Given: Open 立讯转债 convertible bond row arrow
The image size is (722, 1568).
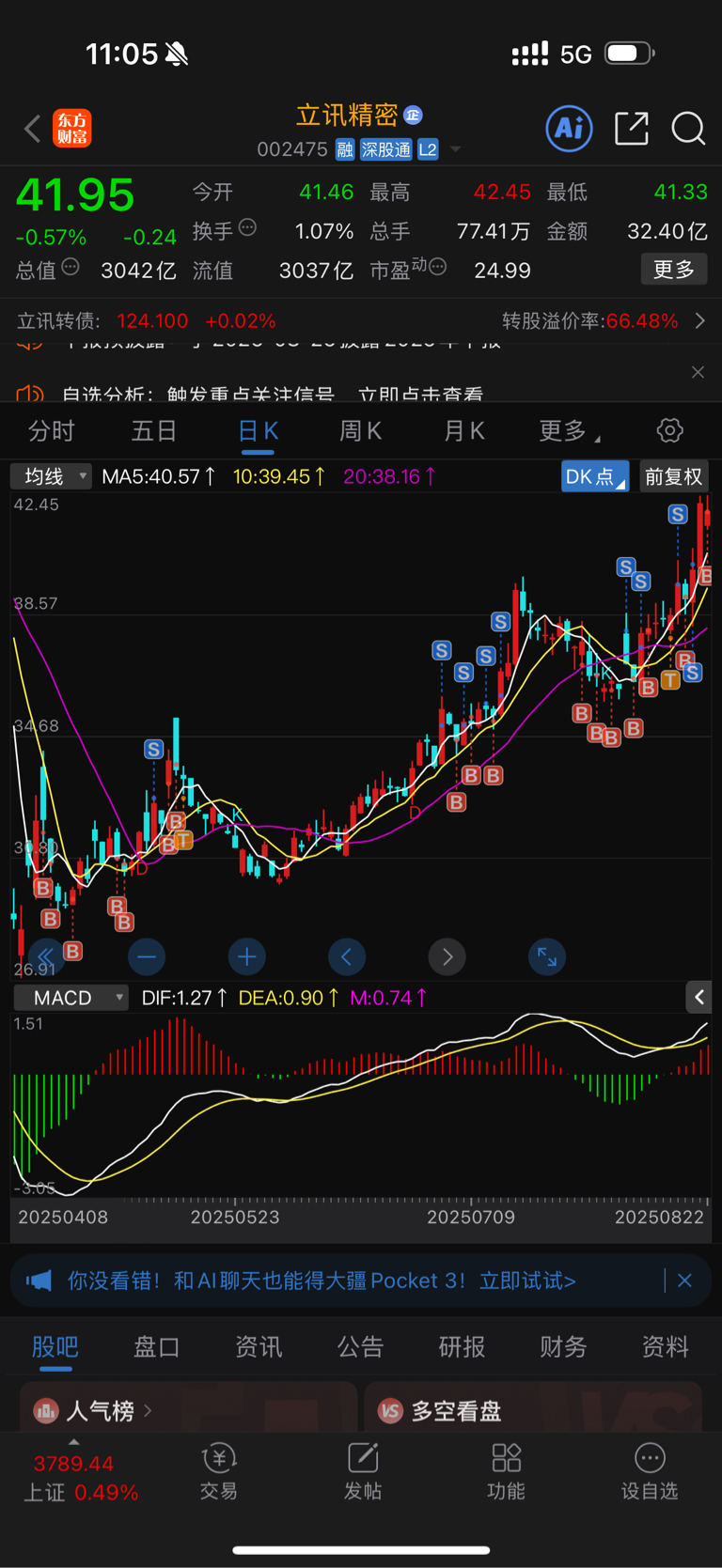Looking at the screenshot, I should pyautogui.click(x=700, y=321).
